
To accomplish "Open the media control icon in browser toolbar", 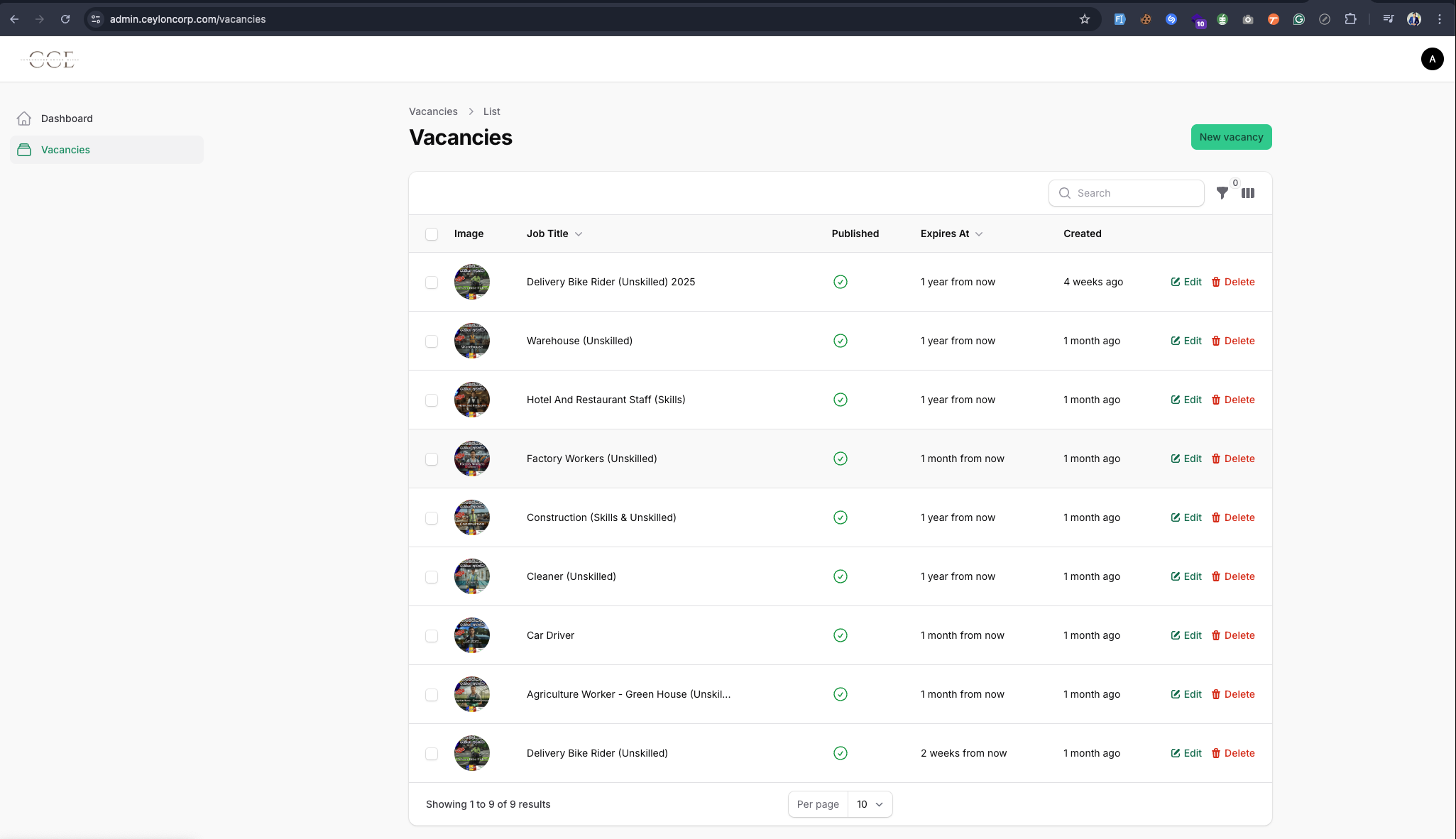I will point(1388,19).
